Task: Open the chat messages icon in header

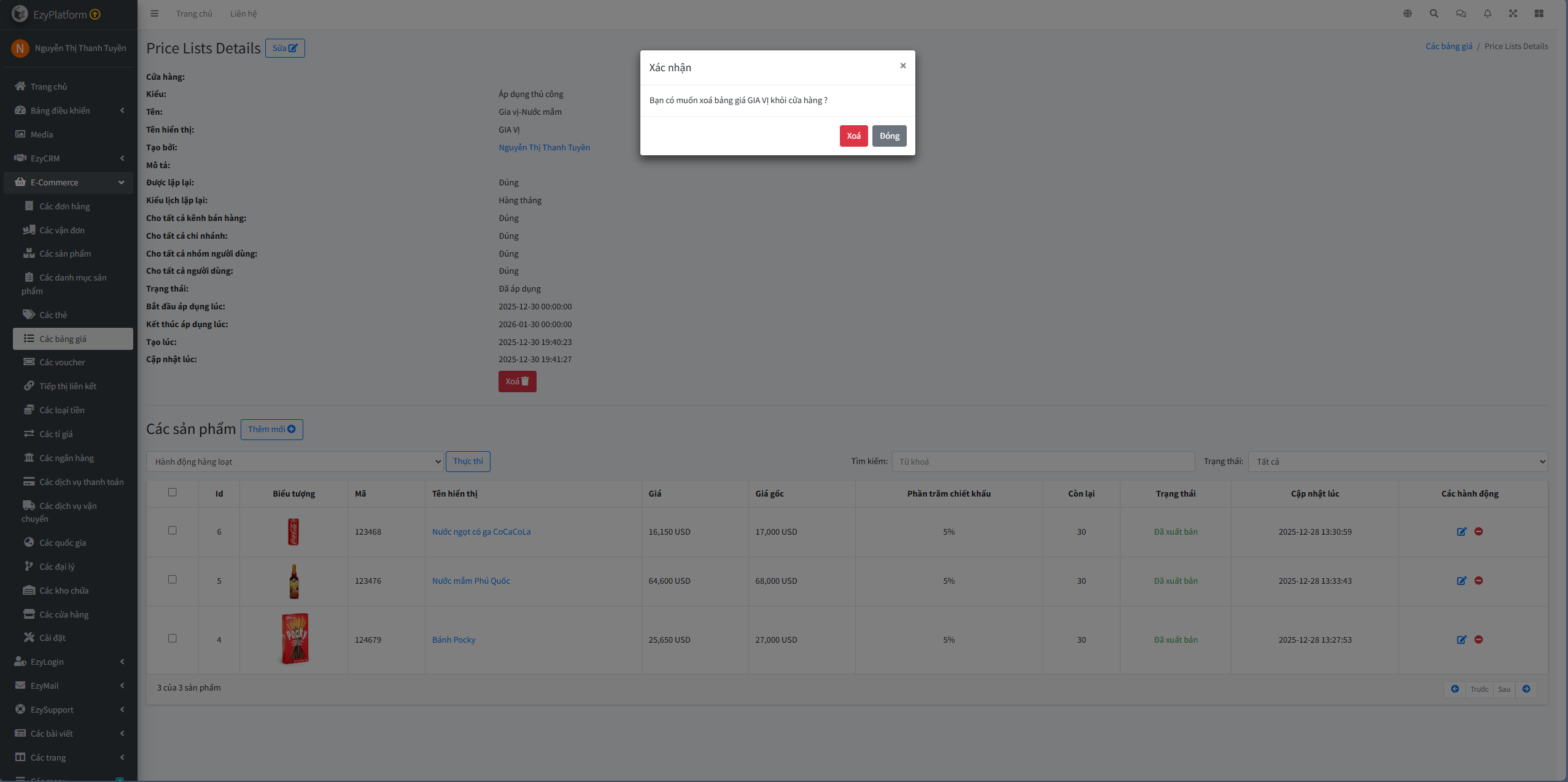Action: [x=1461, y=14]
